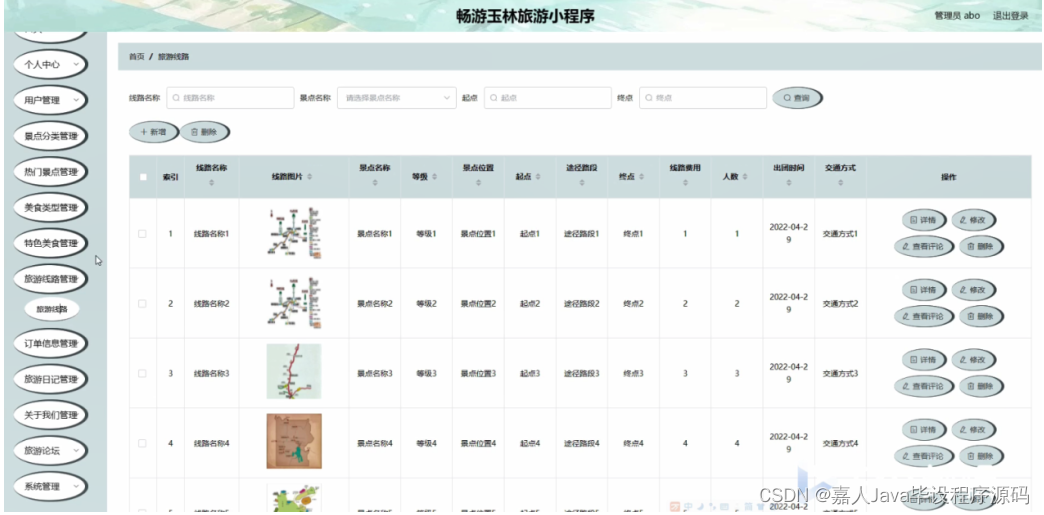Click the 管理员 abo user label
This screenshot has height=515, width=1044.
tap(957, 16)
